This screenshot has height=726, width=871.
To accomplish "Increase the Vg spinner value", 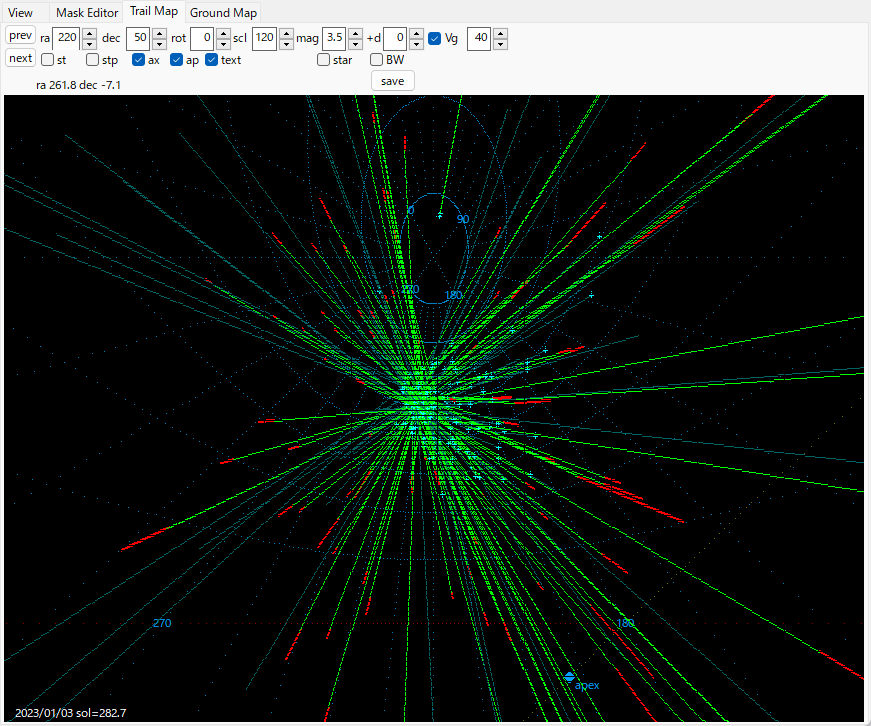I will pyautogui.click(x=500, y=33).
